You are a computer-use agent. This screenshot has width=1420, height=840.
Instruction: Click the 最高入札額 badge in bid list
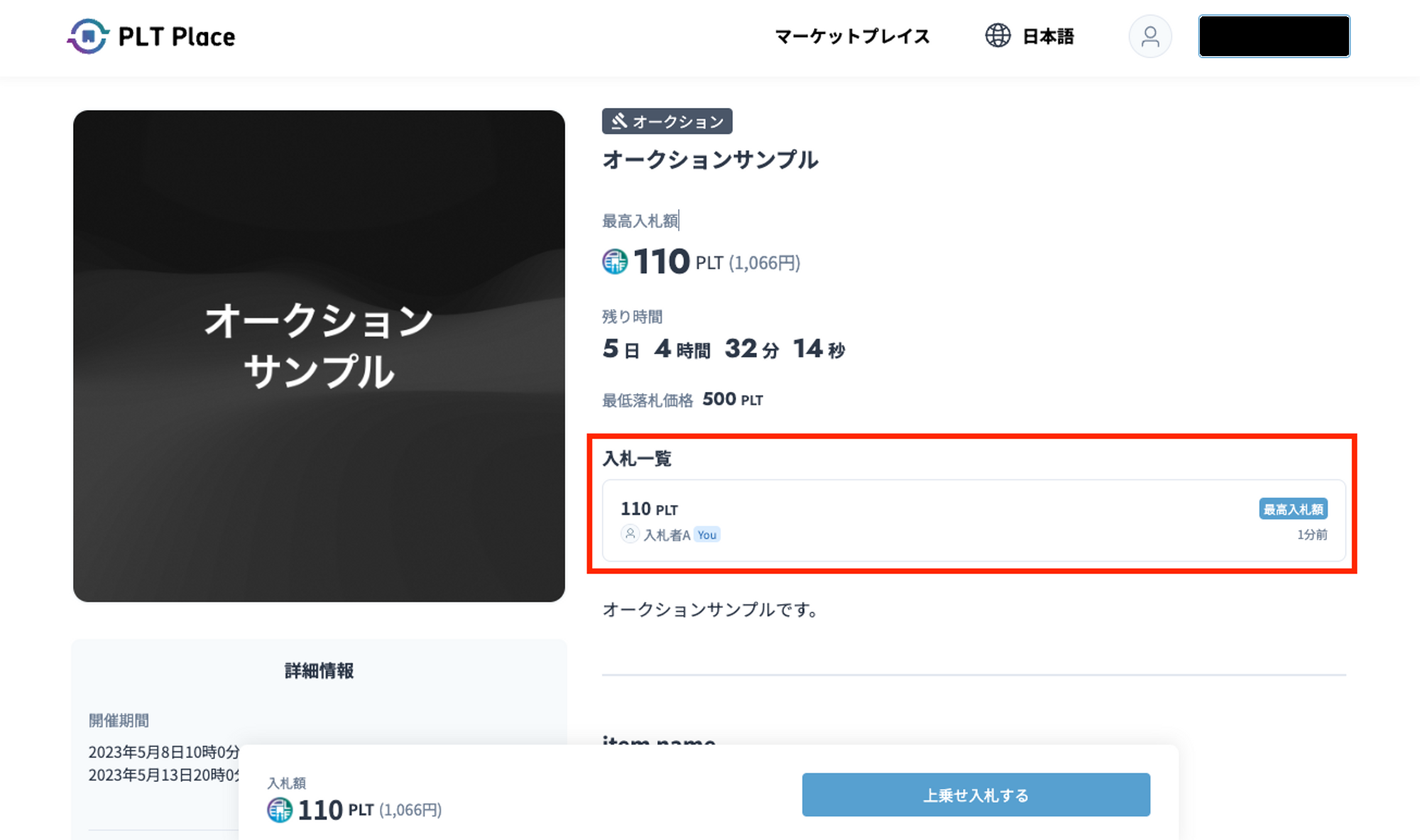[x=1293, y=509]
